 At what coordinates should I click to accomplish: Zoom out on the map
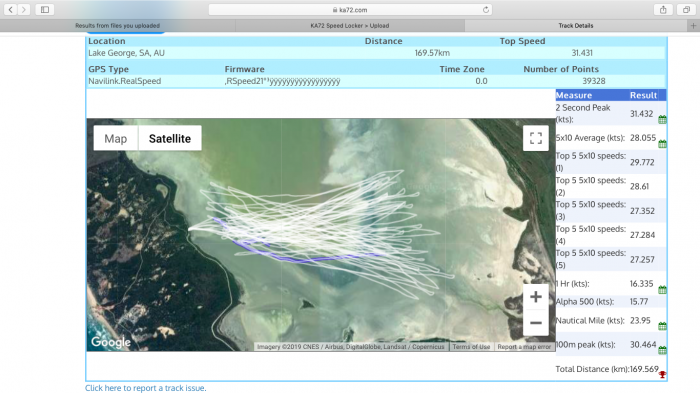[x=536, y=322]
